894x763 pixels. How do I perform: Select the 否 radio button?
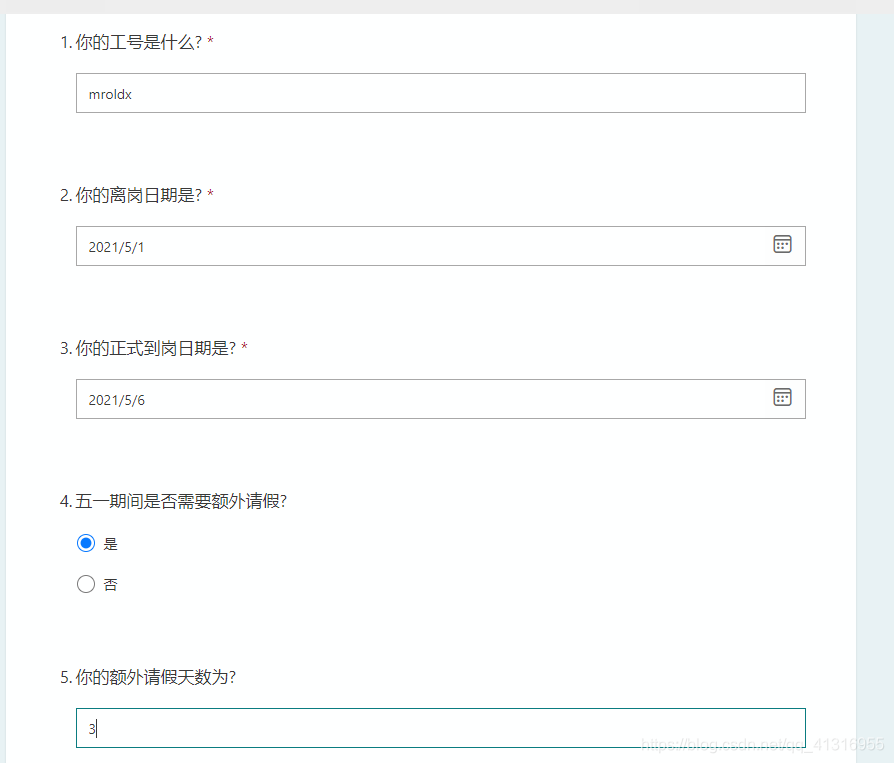pos(86,583)
